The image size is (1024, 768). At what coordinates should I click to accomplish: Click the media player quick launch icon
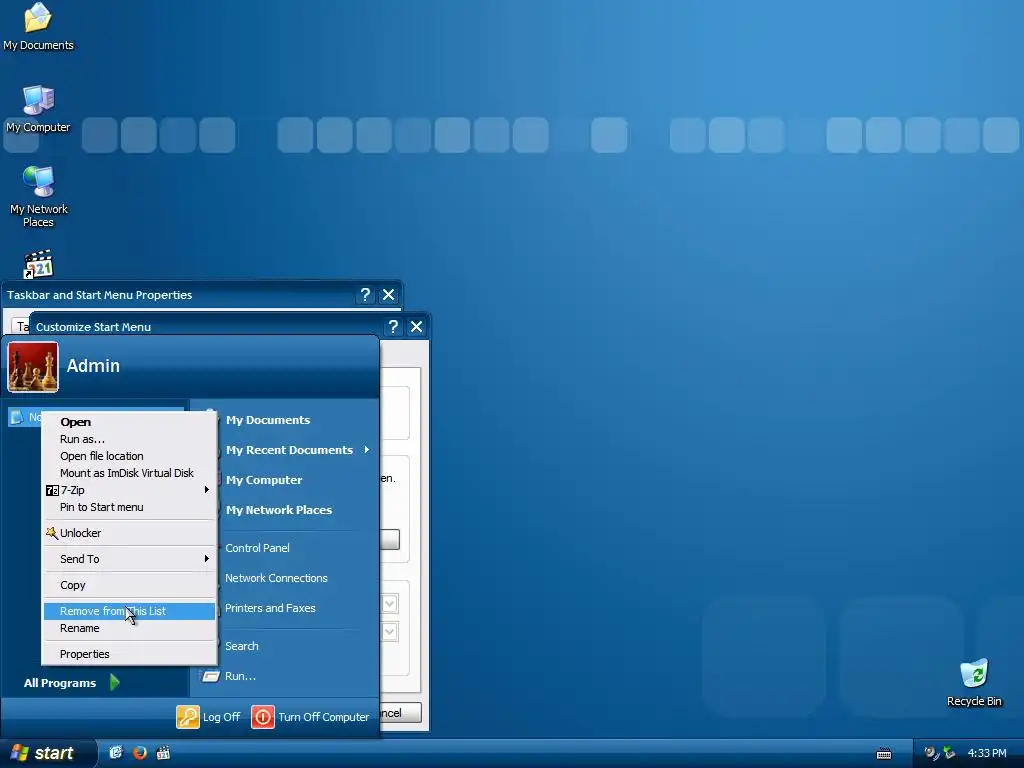pyautogui.click(x=163, y=753)
